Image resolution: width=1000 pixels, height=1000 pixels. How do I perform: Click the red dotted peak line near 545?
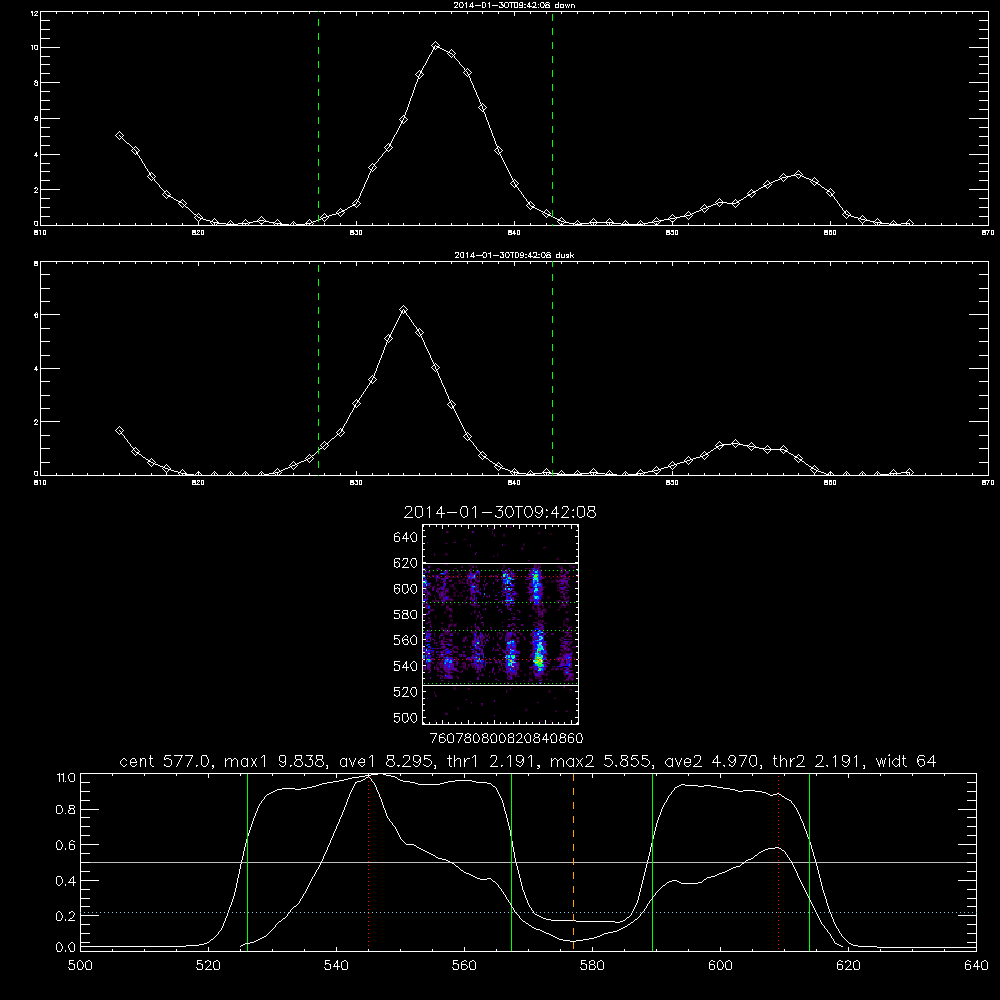(369, 861)
